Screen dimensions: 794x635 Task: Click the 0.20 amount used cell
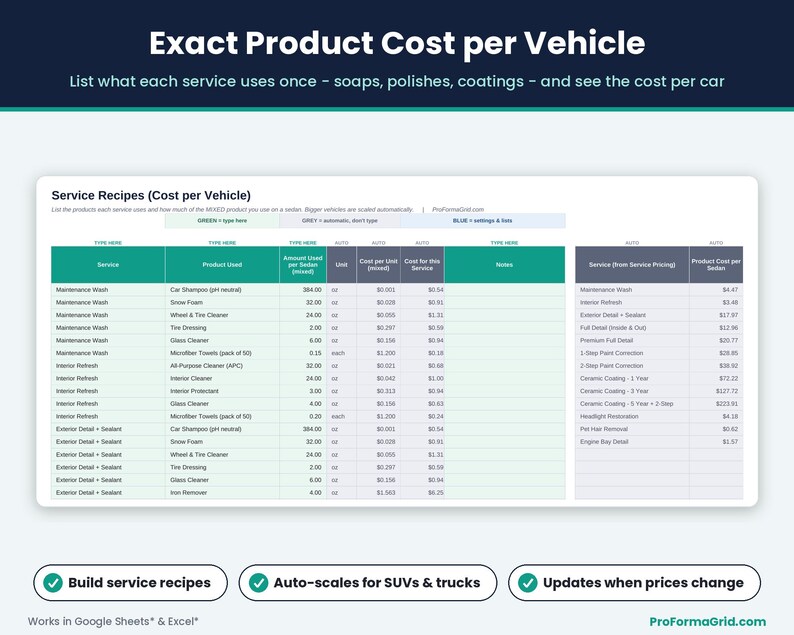click(x=303, y=416)
